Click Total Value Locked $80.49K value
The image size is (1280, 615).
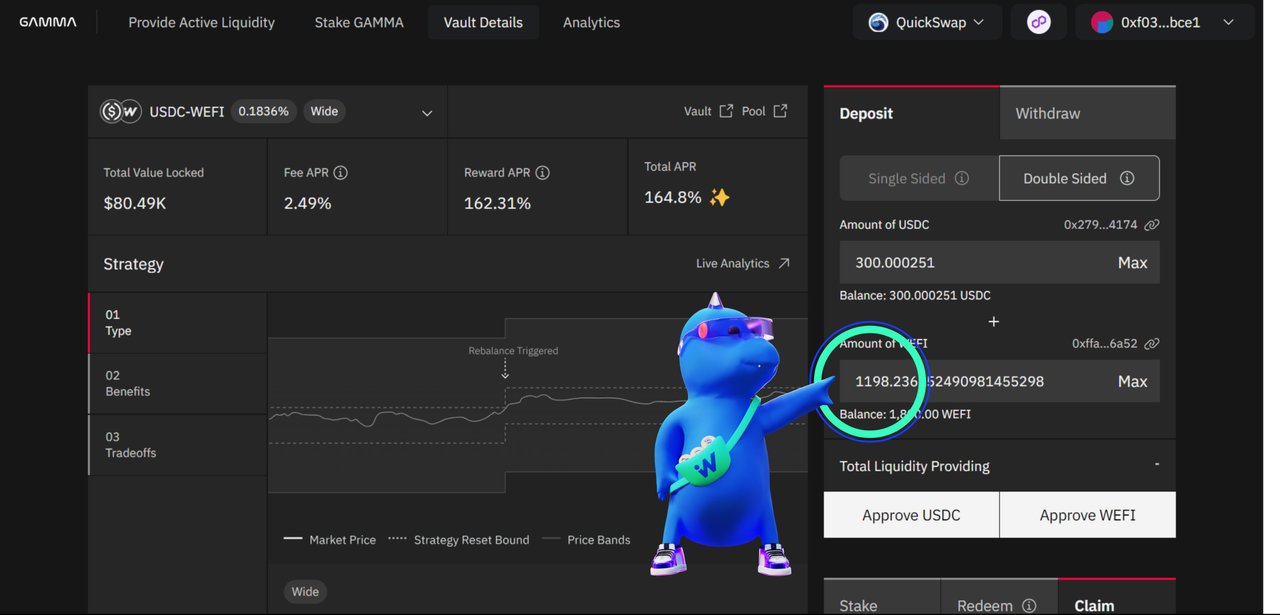[x=135, y=203]
